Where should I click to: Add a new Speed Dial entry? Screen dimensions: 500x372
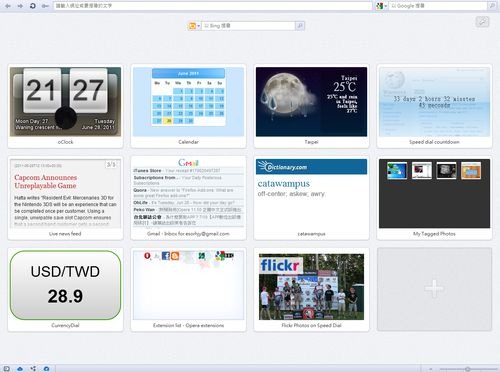pos(434,289)
